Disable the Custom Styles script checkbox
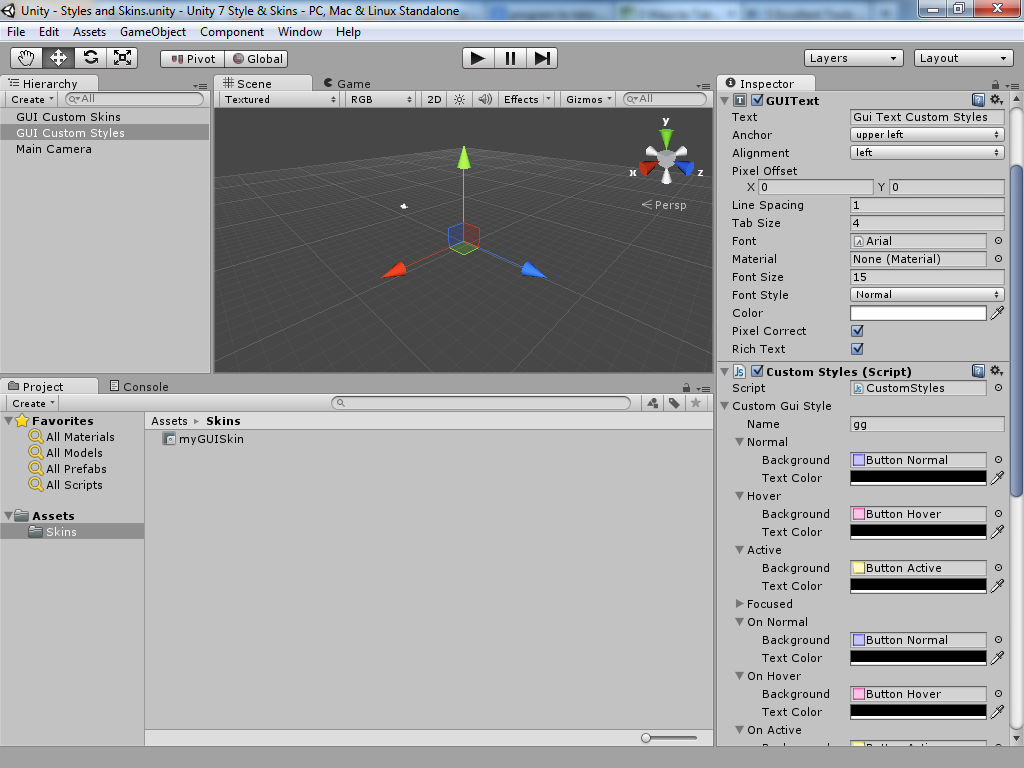Screen dimensions: 1024x768 click(758, 371)
